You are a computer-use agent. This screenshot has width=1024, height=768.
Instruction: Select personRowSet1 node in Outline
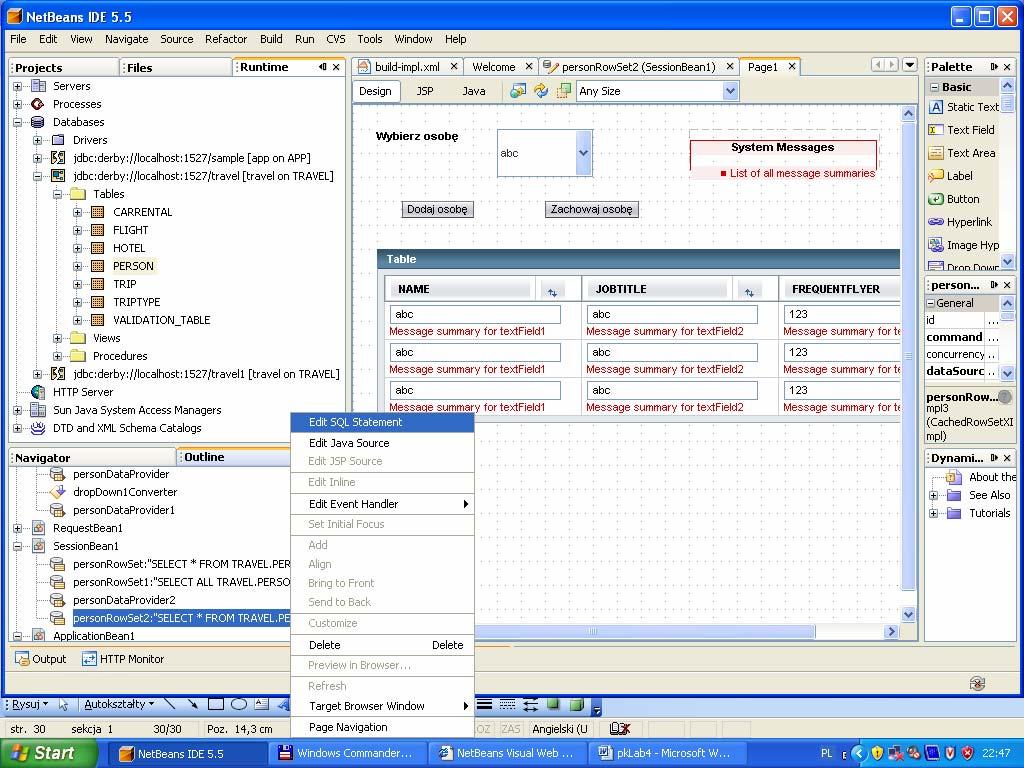(181, 582)
